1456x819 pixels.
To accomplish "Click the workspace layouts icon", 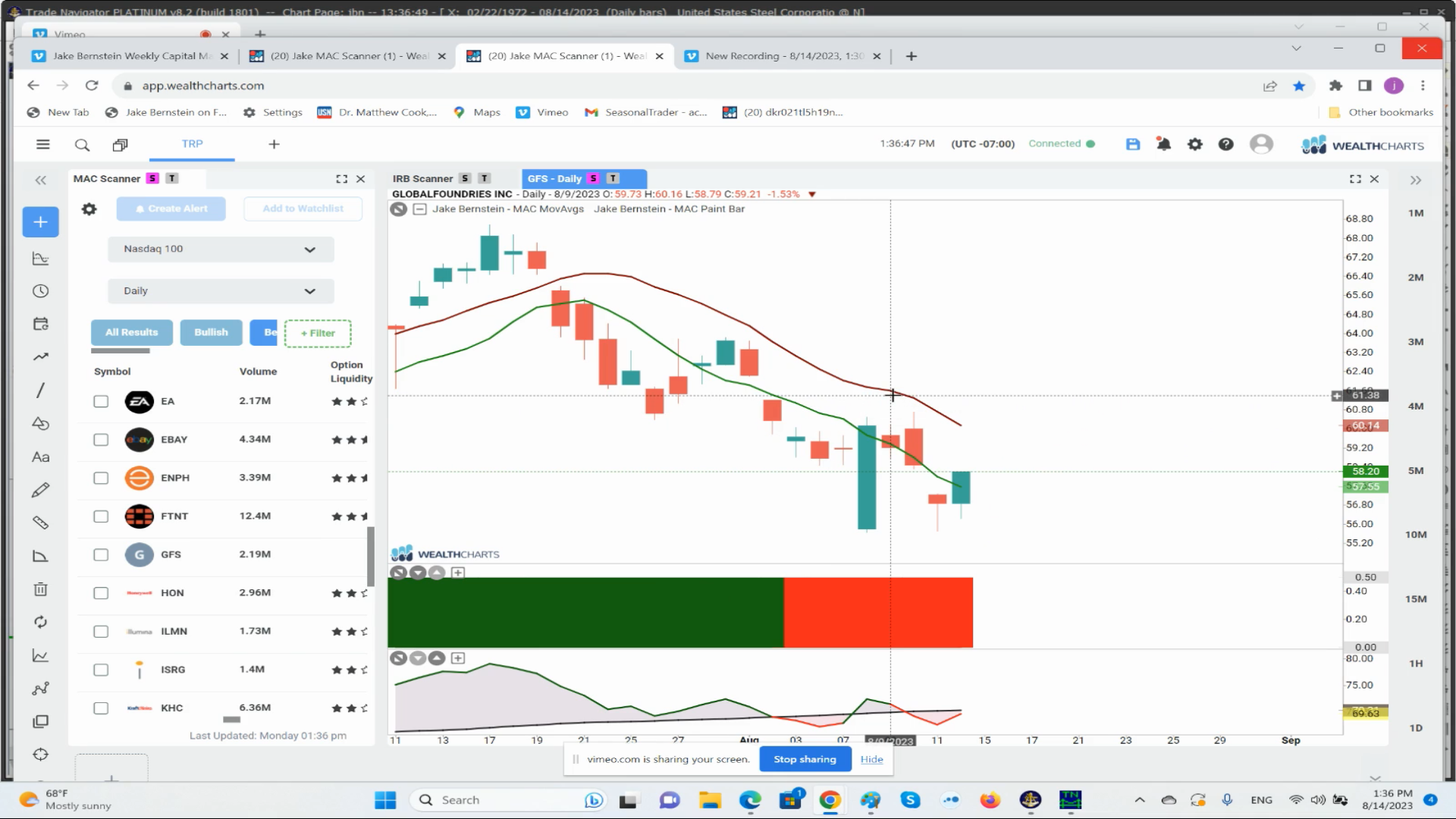I will pyautogui.click(x=120, y=144).
